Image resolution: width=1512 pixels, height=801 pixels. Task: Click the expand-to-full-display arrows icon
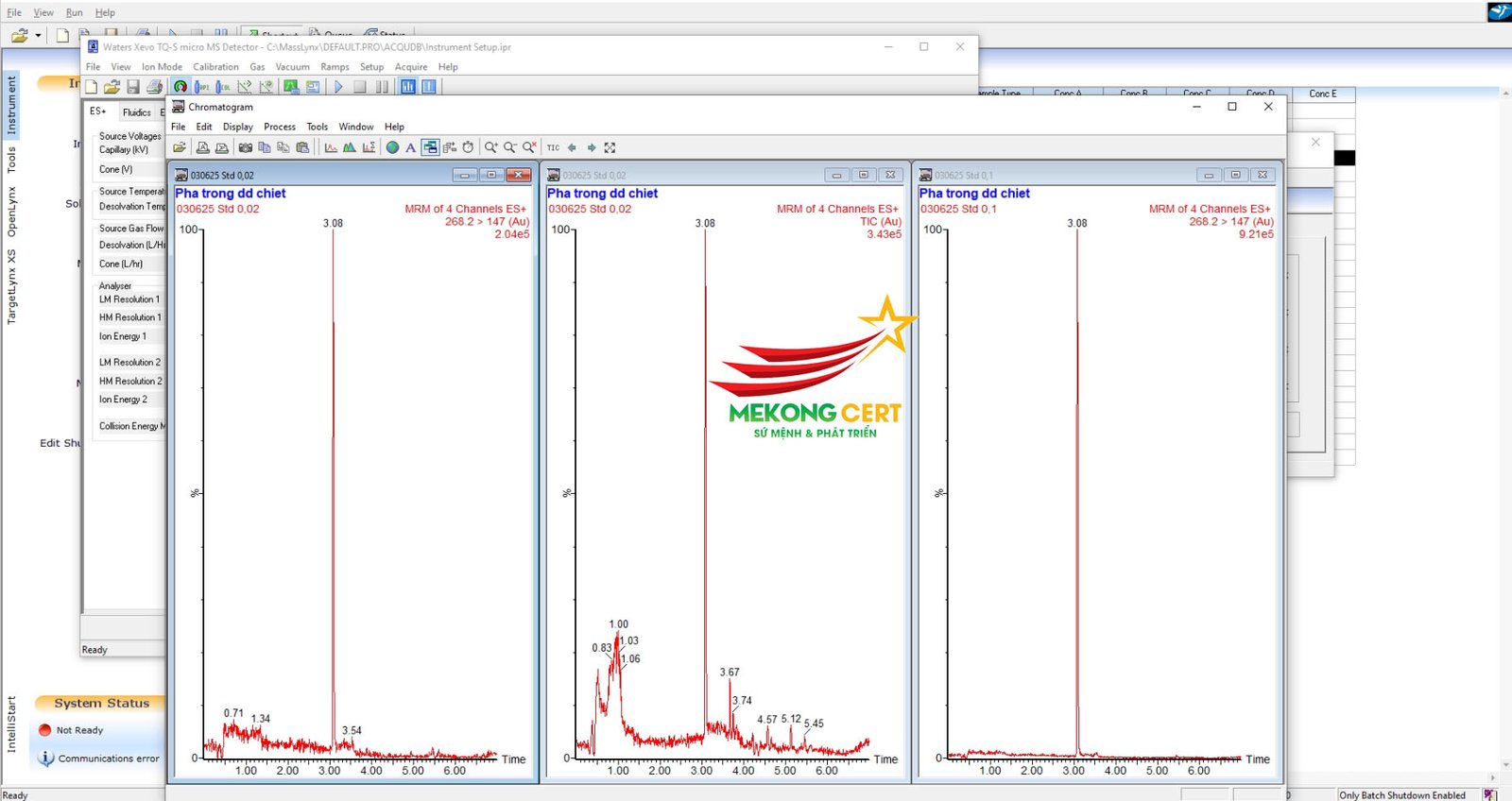tap(610, 147)
